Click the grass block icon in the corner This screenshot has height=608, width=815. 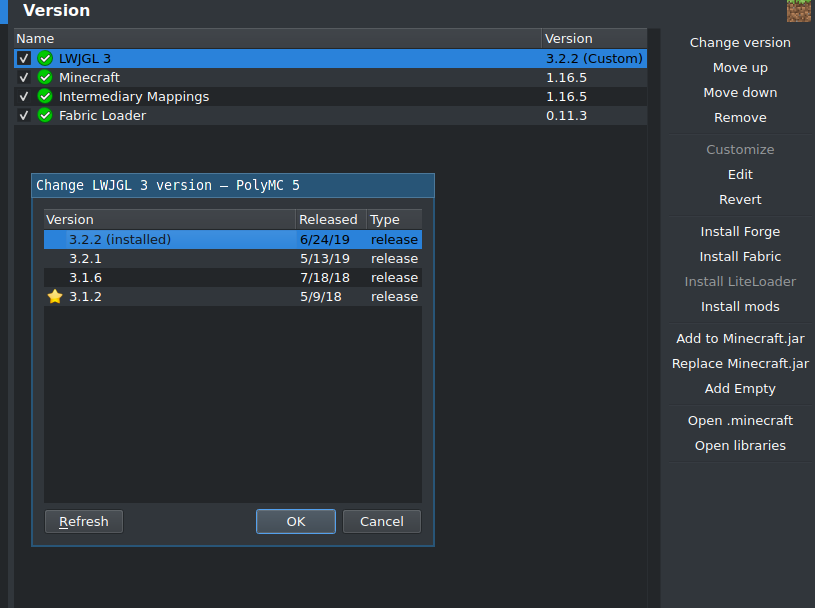click(798, 11)
